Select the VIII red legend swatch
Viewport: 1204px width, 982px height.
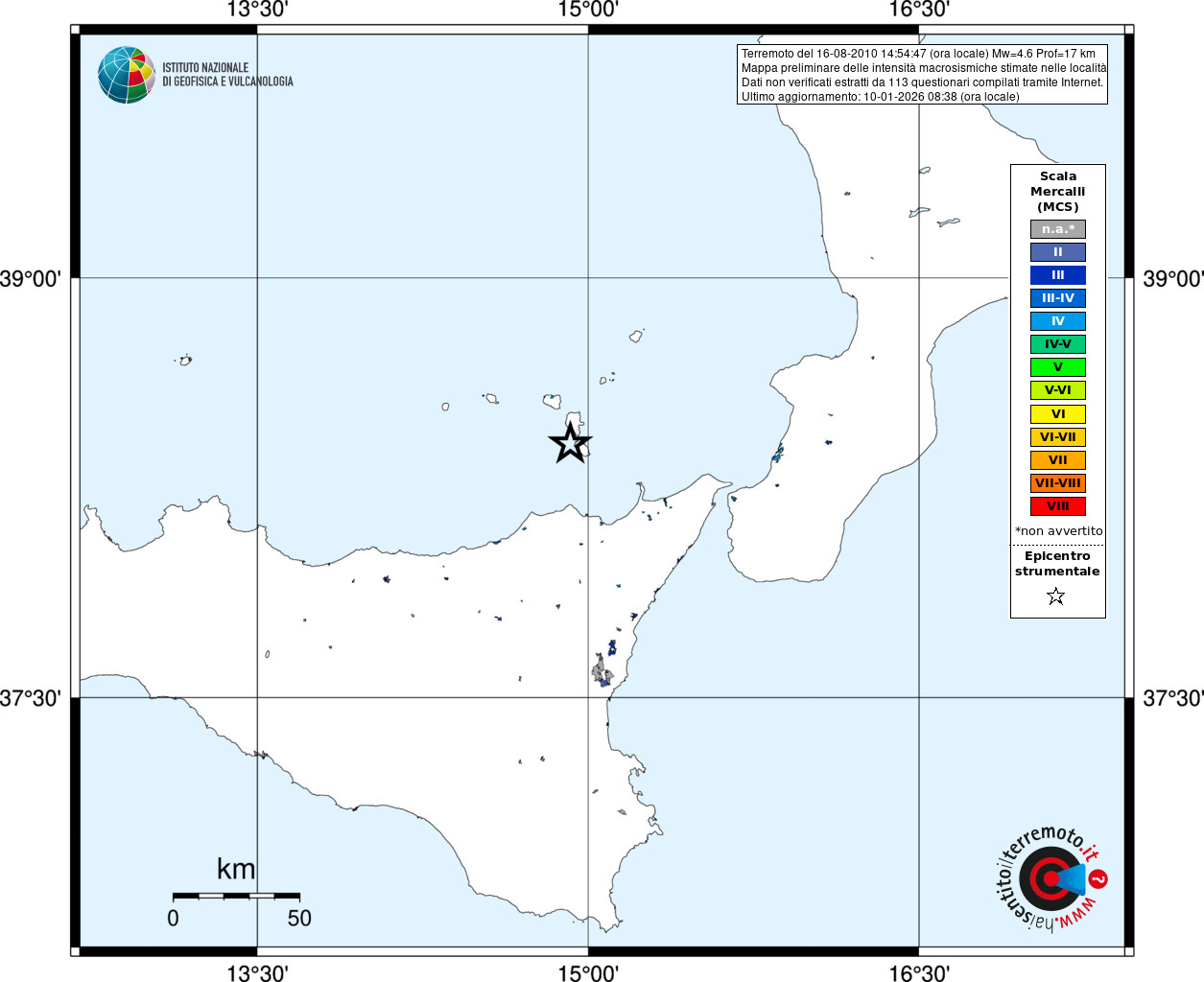(1058, 506)
